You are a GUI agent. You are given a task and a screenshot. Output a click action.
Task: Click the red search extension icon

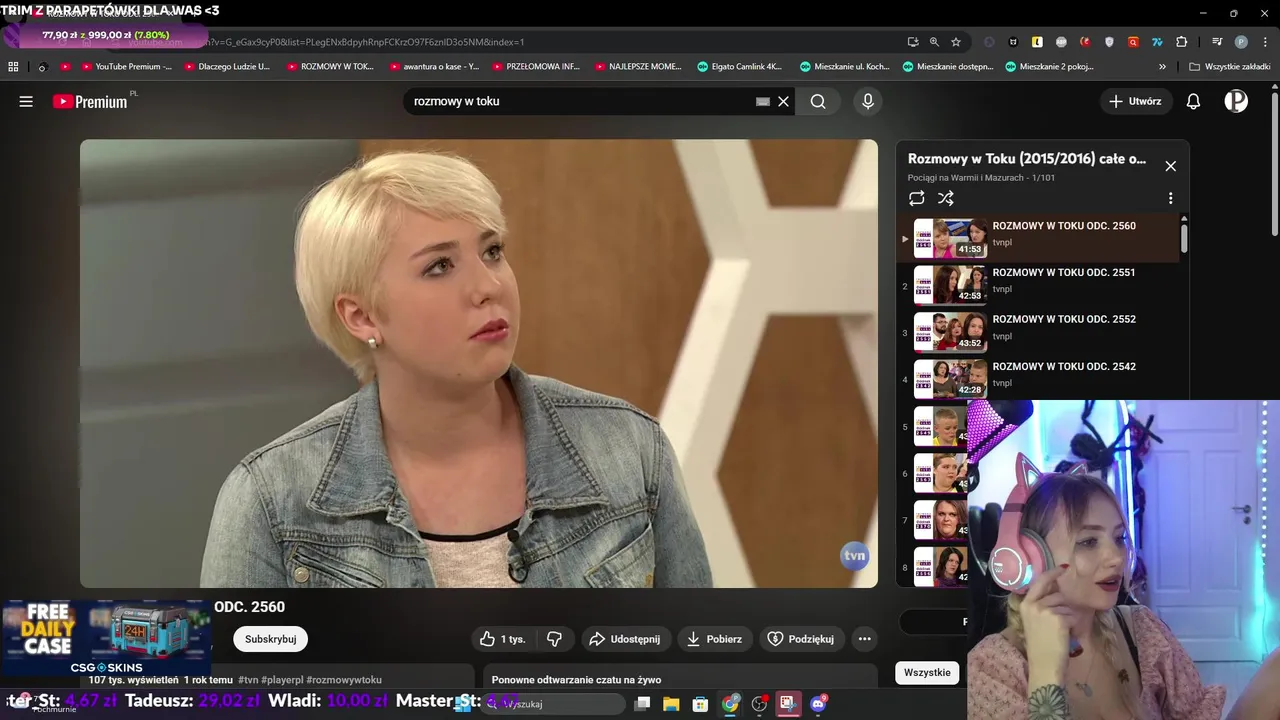(1133, 42)
